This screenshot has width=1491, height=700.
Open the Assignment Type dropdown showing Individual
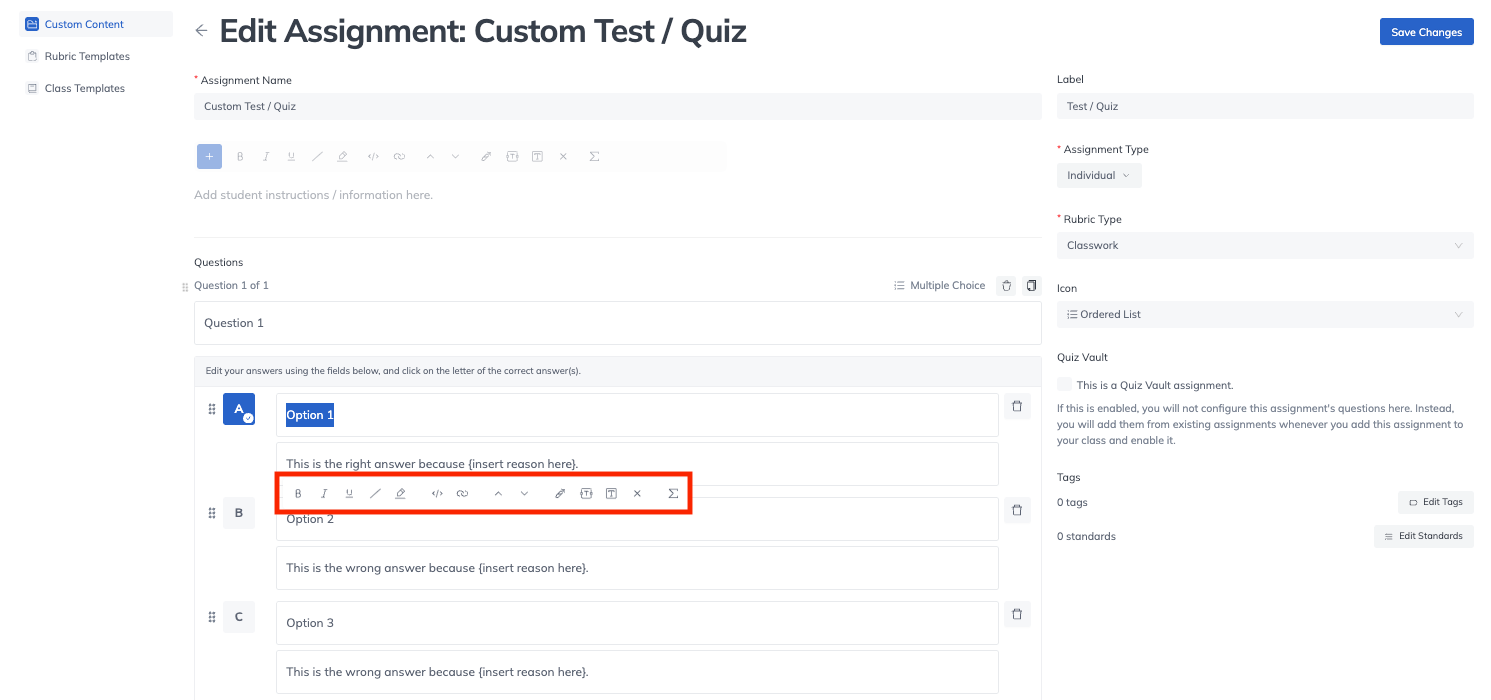1098,176
